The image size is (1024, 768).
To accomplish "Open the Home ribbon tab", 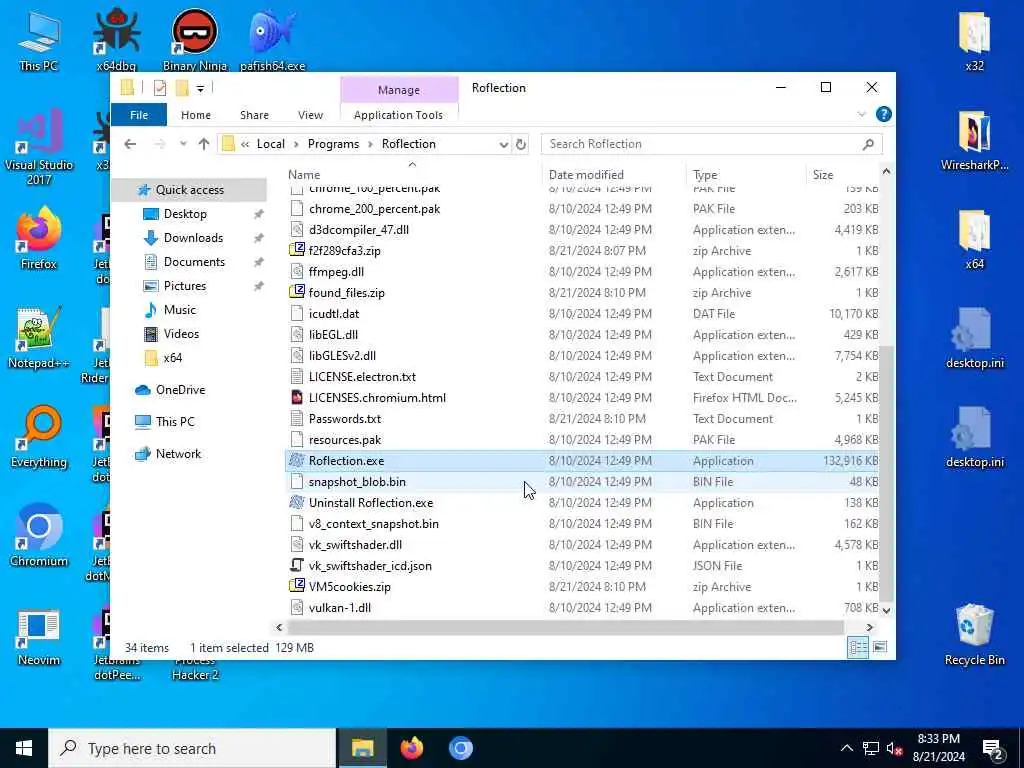I will (195, 115).
